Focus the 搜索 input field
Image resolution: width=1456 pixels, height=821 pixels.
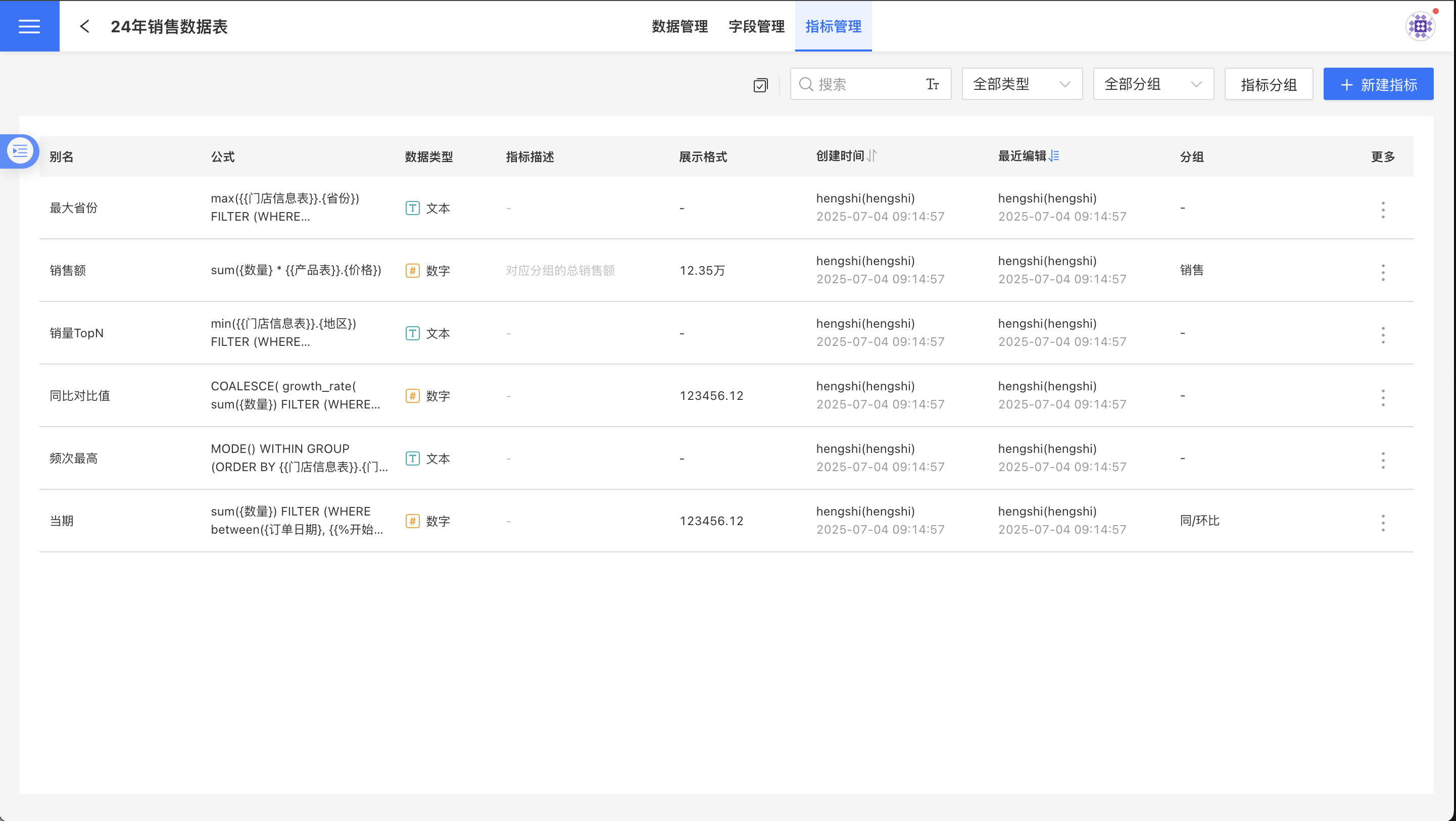(865, 85)
